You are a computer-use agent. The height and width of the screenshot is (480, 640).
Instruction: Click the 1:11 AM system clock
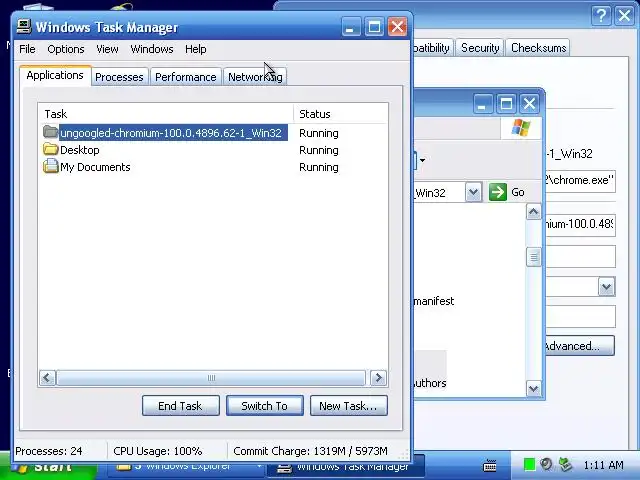(603, 465)
